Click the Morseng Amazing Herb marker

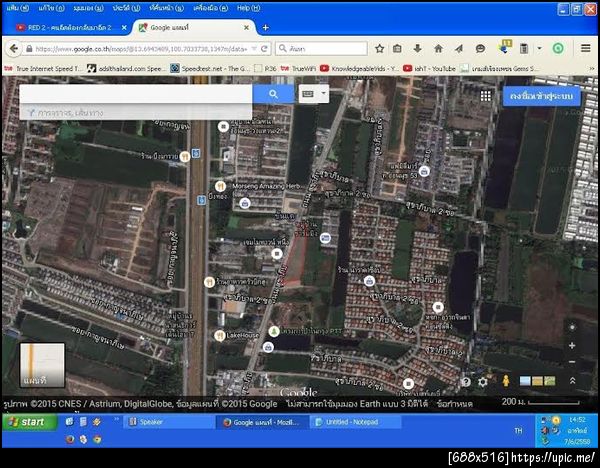(220, 186)
